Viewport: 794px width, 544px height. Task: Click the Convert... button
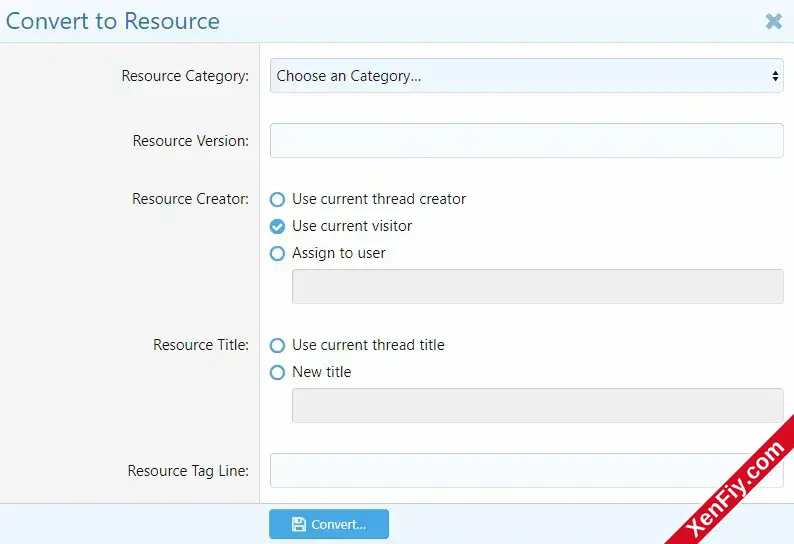tap(329, 524)
